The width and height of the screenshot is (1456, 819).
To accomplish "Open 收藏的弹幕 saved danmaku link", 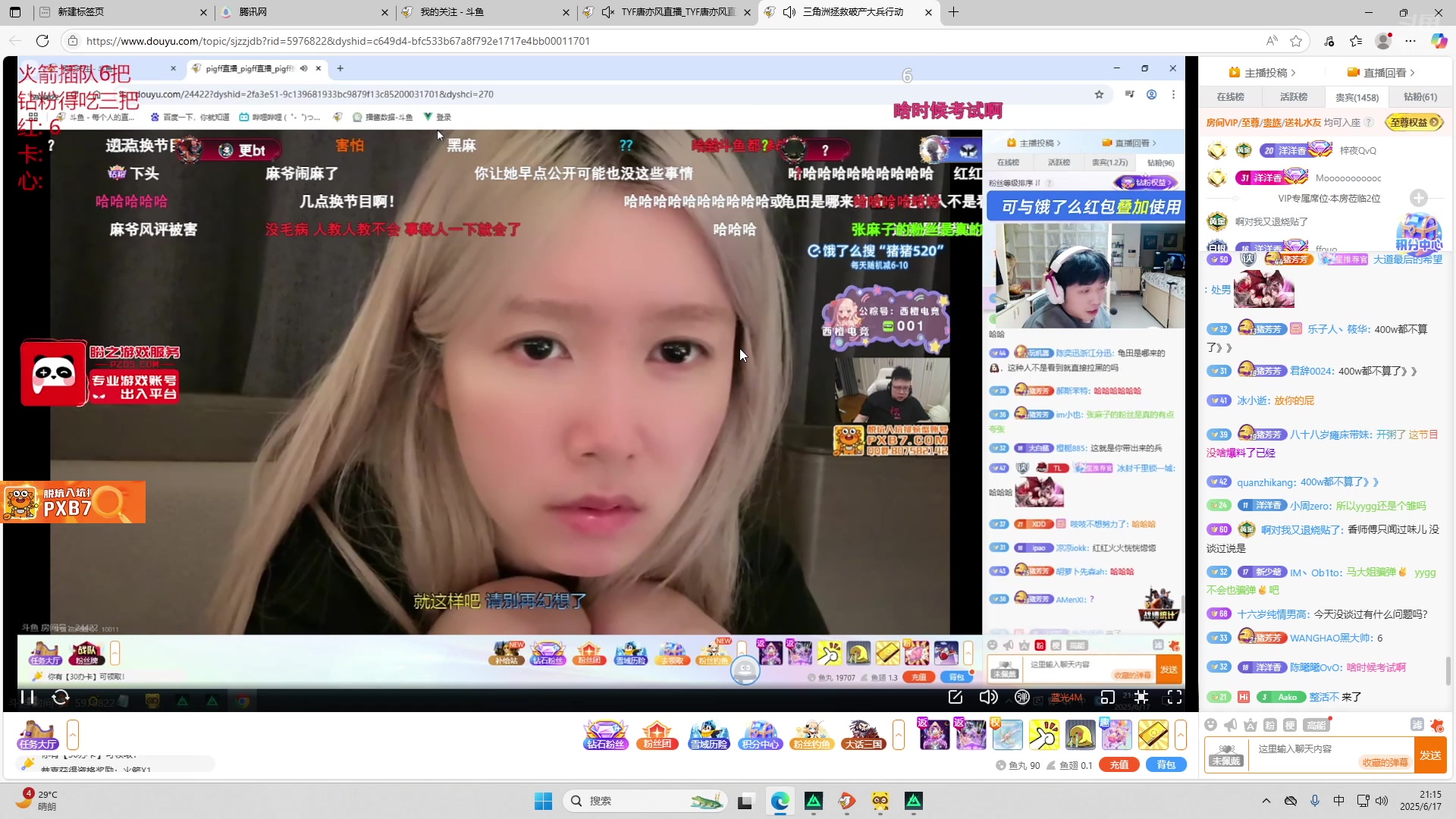I will (x=1385, y=763).
